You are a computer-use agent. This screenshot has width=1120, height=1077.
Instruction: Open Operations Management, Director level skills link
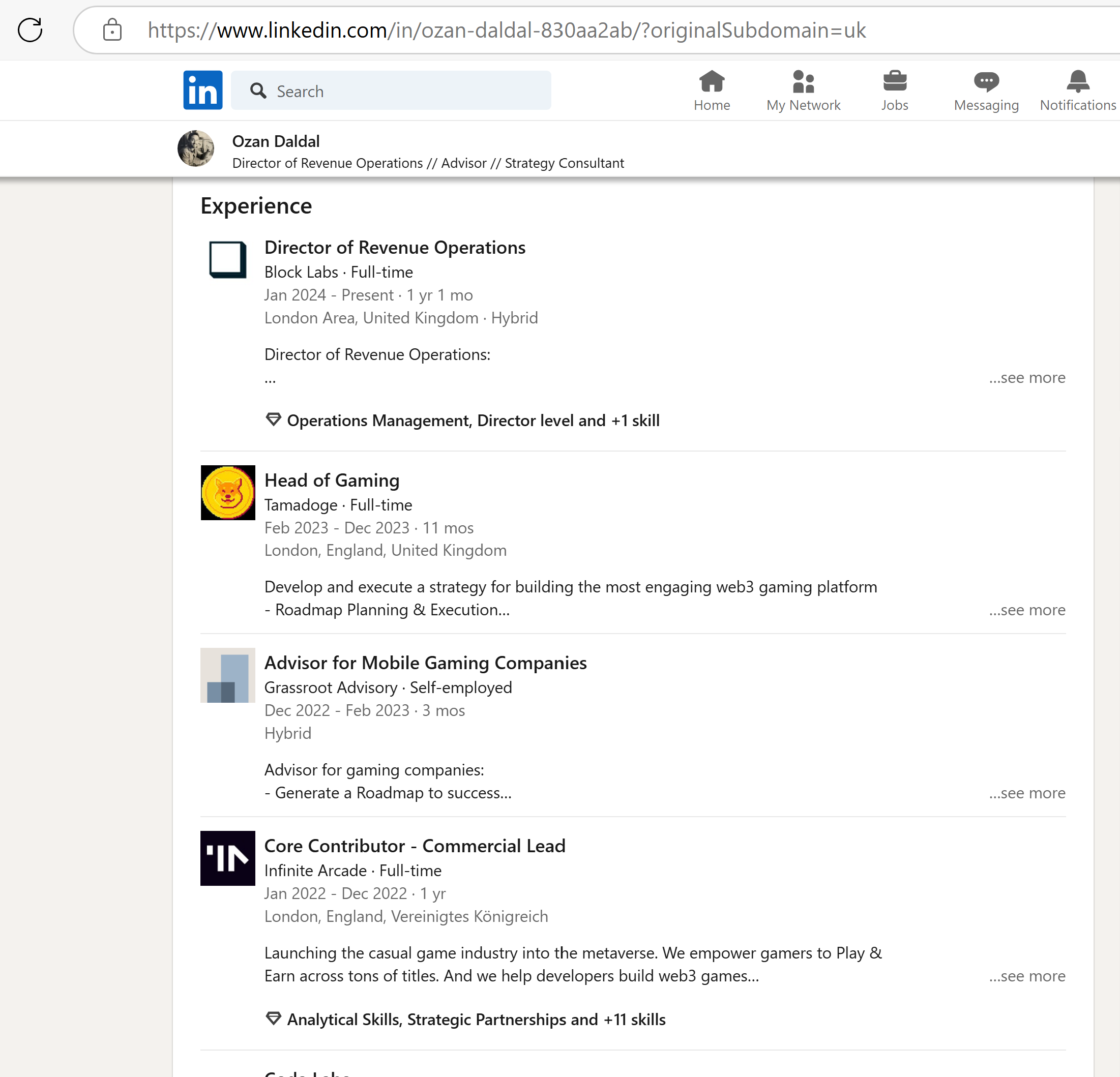click(x=473, y=421)
